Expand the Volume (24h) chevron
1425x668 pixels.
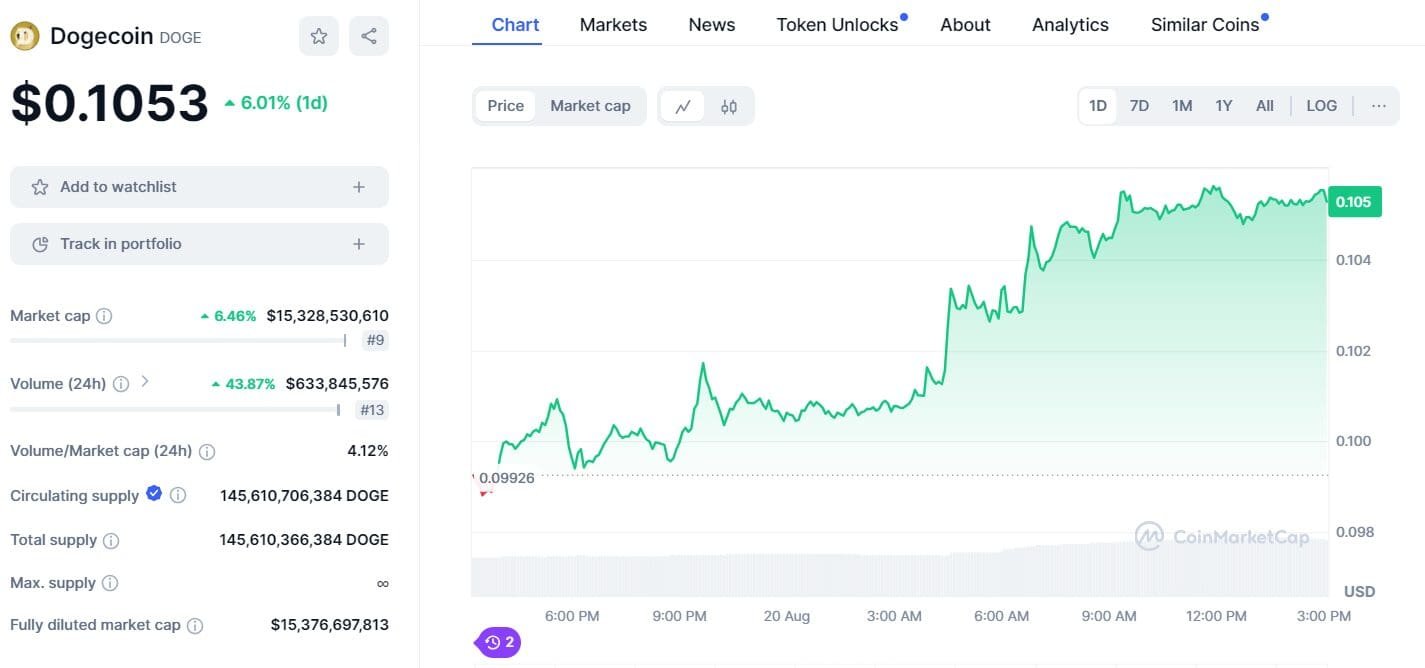145,381
